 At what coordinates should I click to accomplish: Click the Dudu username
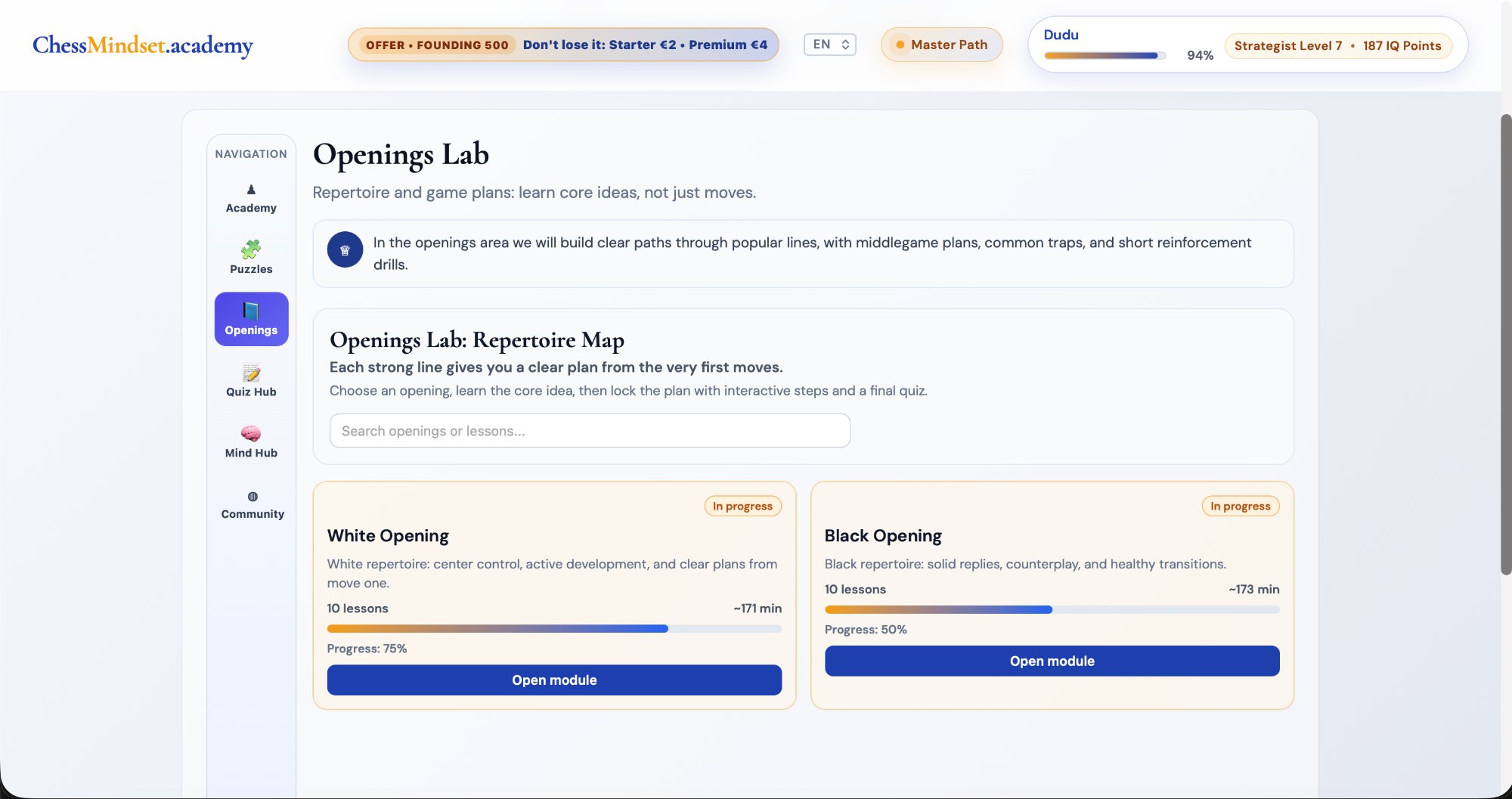(x=1061, y=35)
